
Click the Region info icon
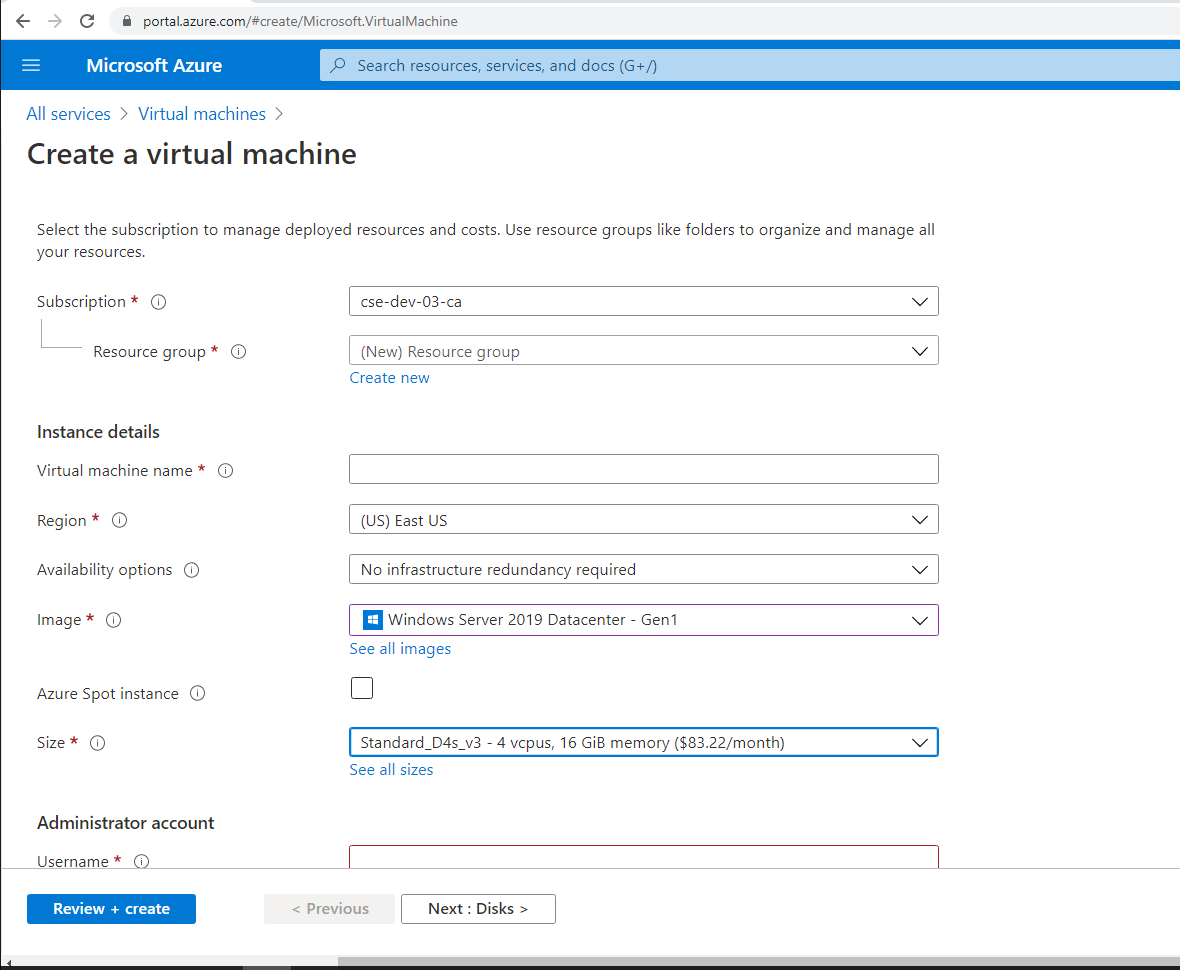[x=119, y=520]
